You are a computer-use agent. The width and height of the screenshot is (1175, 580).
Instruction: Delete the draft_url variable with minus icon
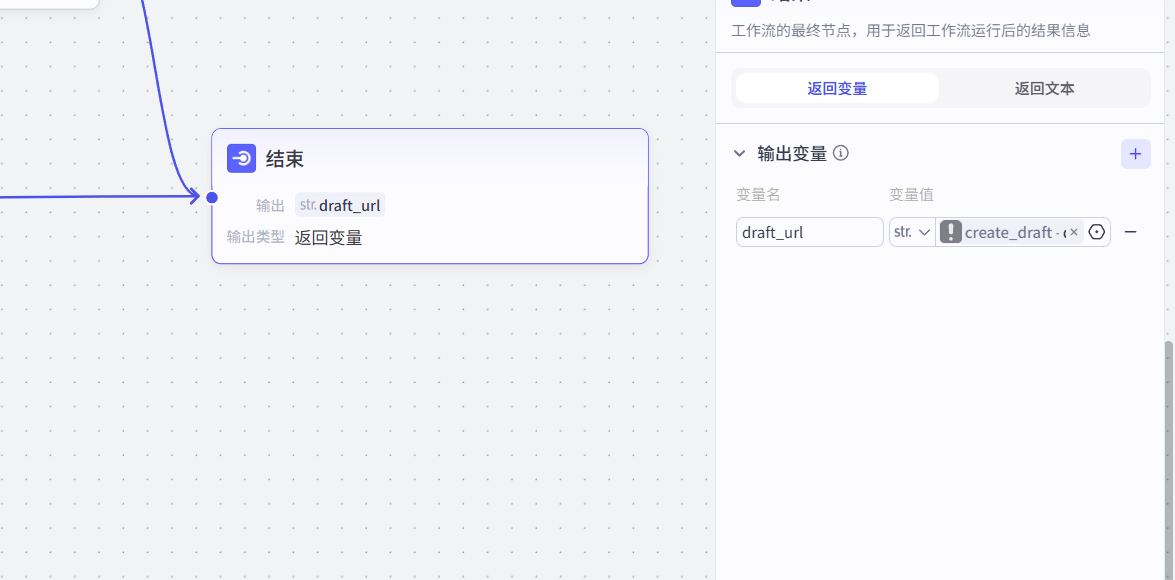1131,232
